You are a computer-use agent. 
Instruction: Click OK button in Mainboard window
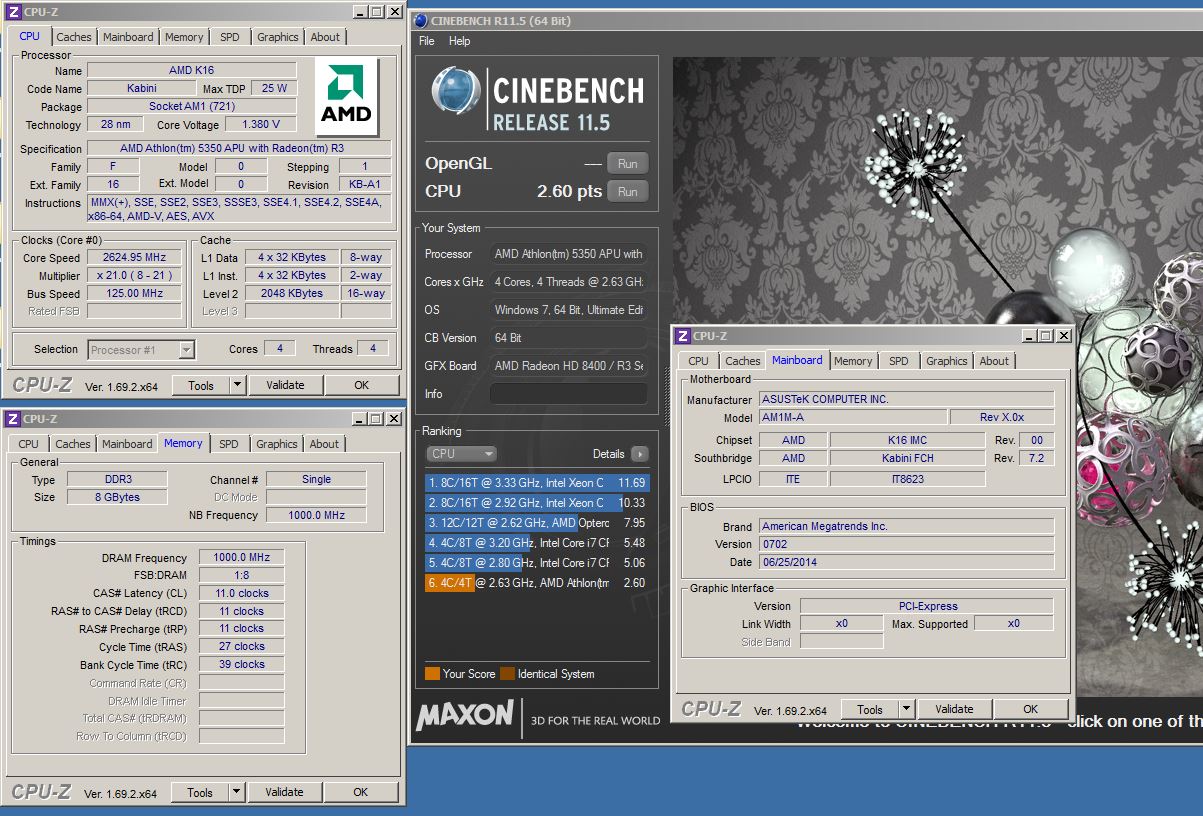(x=1031, y=709)
